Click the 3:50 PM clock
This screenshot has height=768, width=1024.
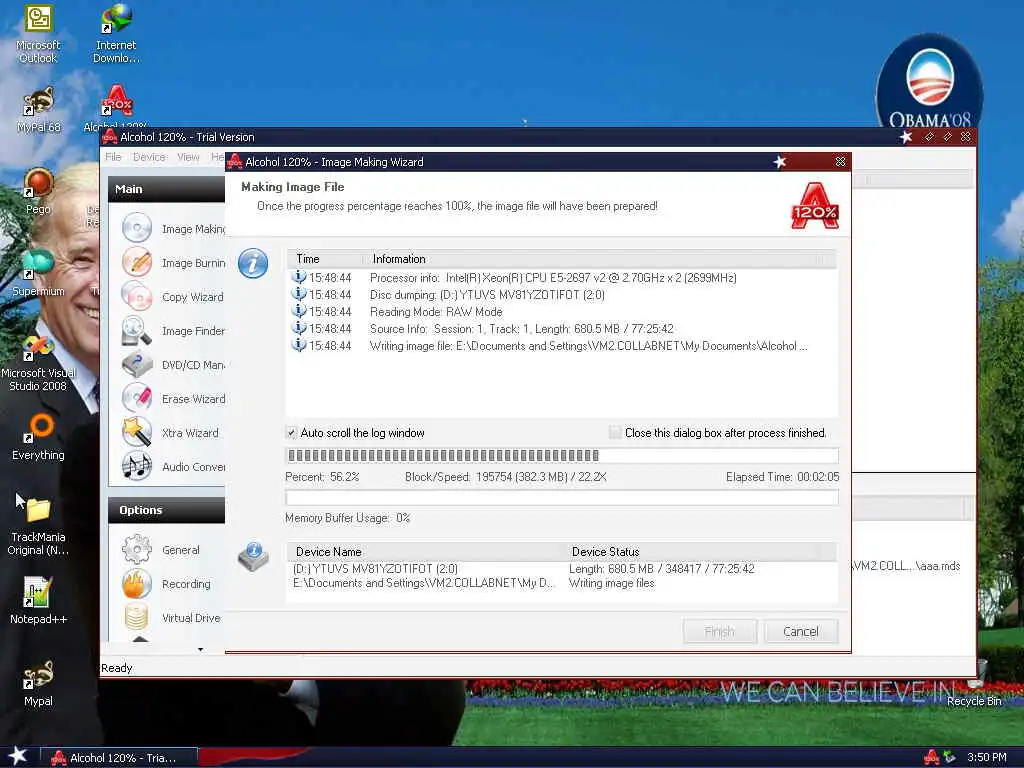click(987, 758)
